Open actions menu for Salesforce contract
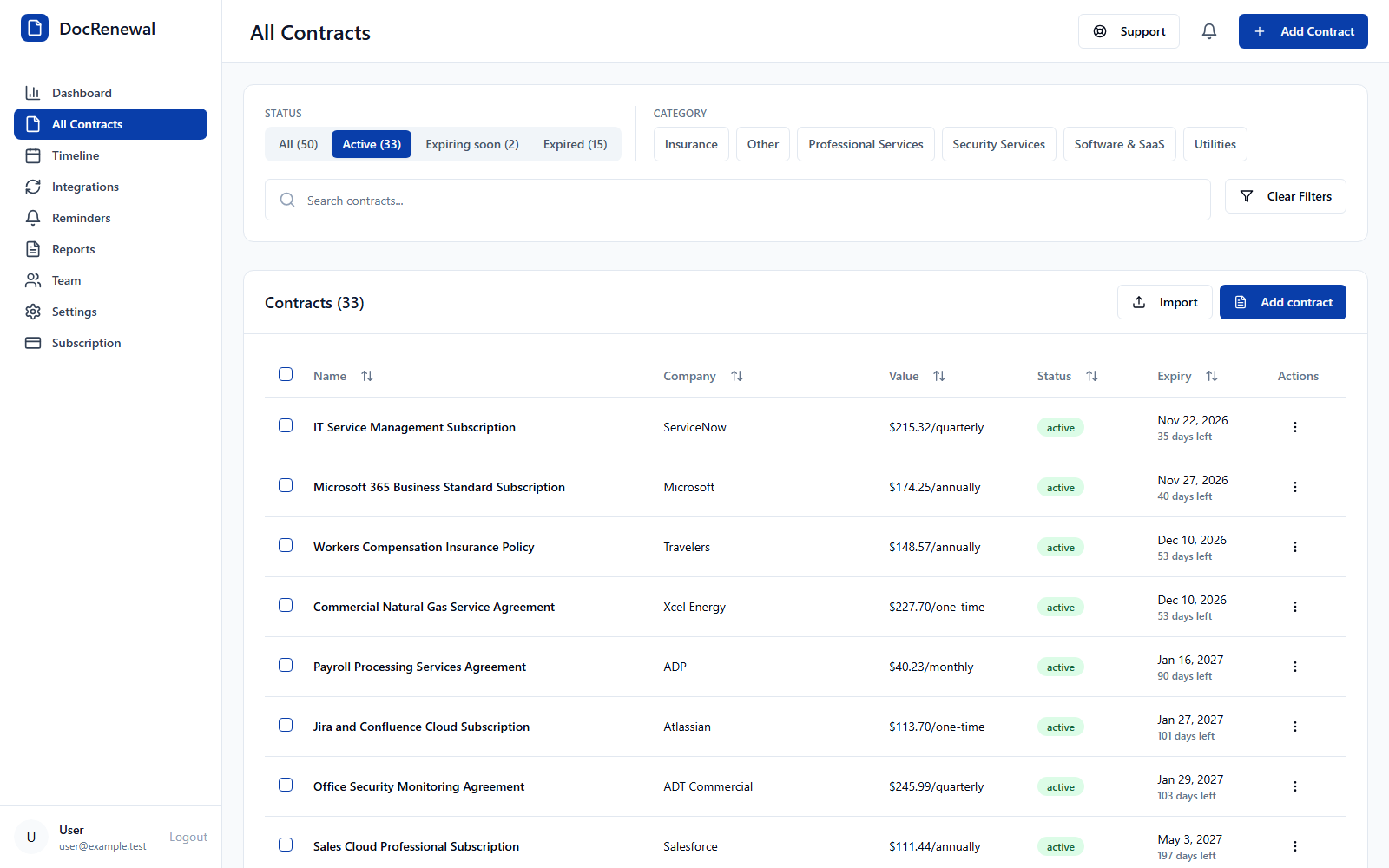Image resolution: width=1389 pixels, height=868 pixels. tap(1295, 846)
